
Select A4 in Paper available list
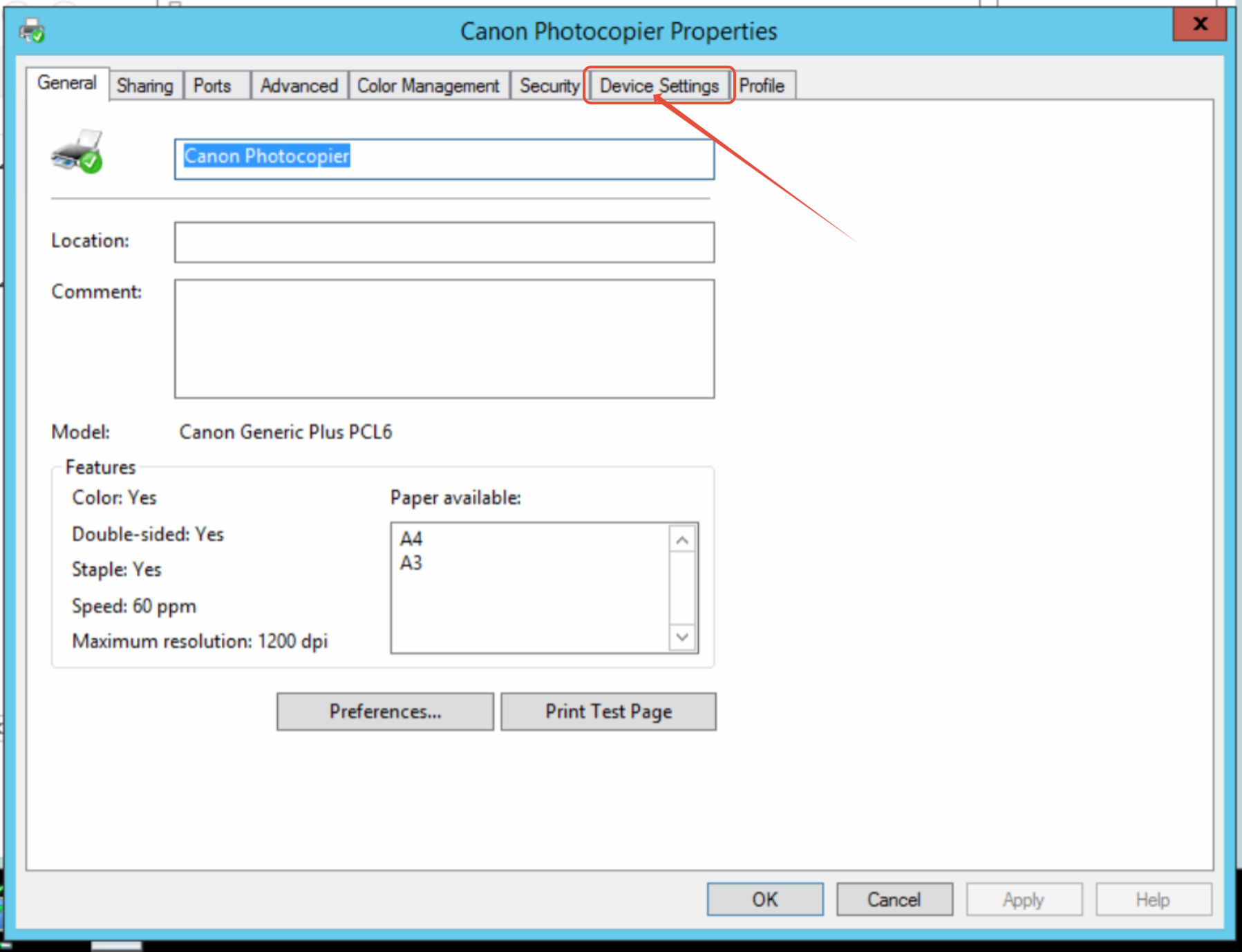411,538
